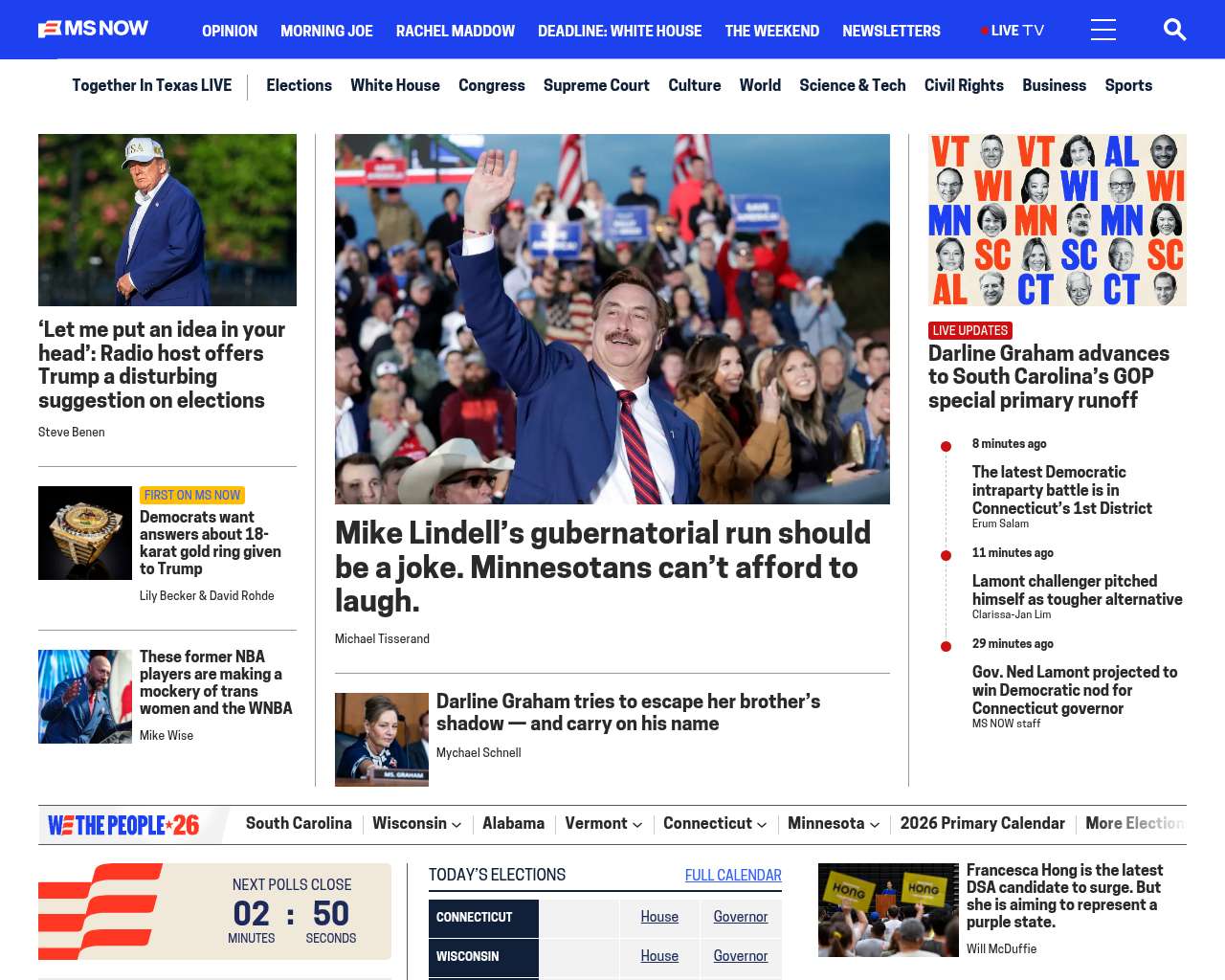Viewport: 1225px width, 980px height.
Task: Open Mychael Schnell author page
Action: [x=479, y=753]
